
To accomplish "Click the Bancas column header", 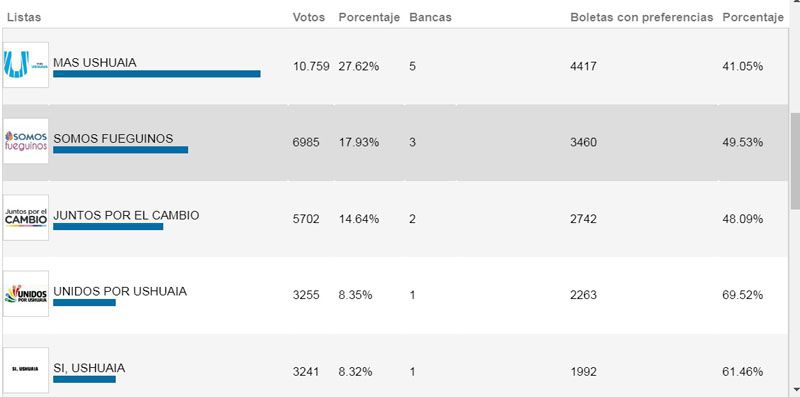I will click(x=430, y=17).
